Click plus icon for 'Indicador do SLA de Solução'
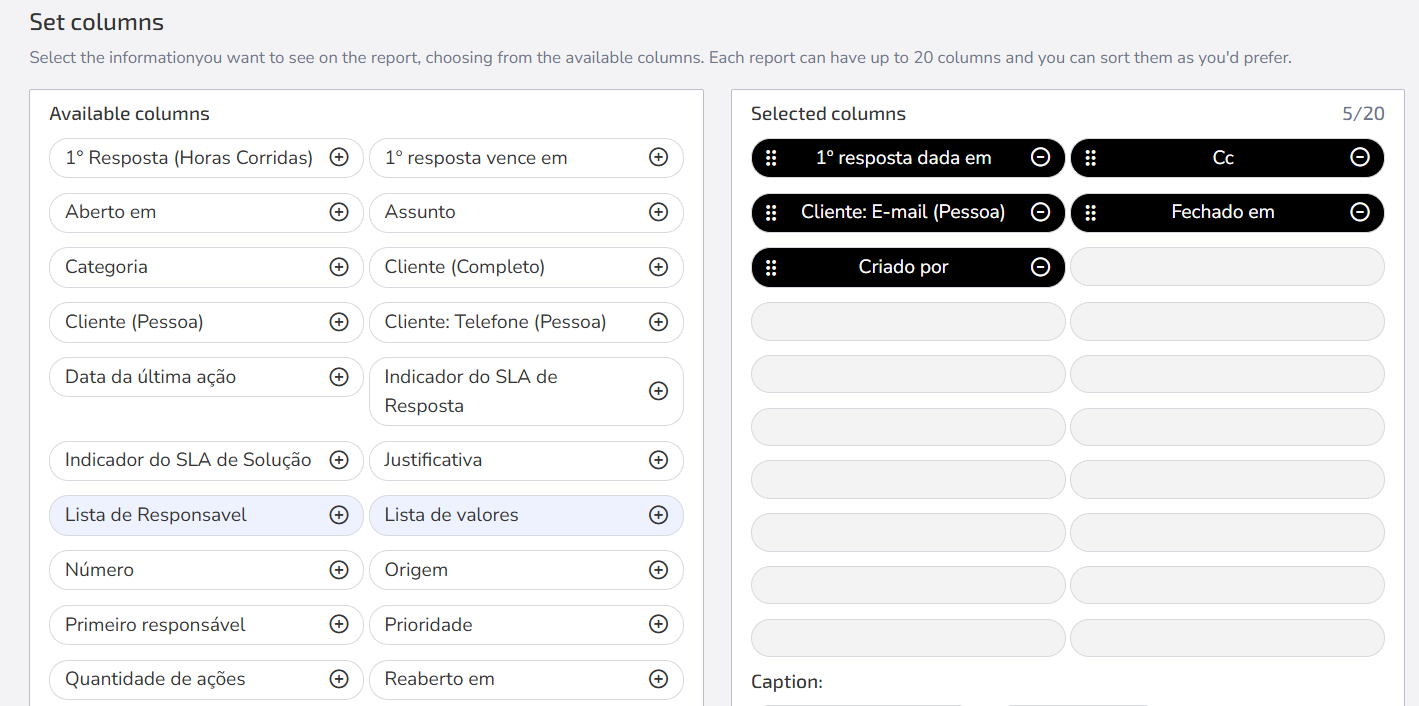Image resolution: width=1419 pixels, height=706 pixels. [339, 460]
